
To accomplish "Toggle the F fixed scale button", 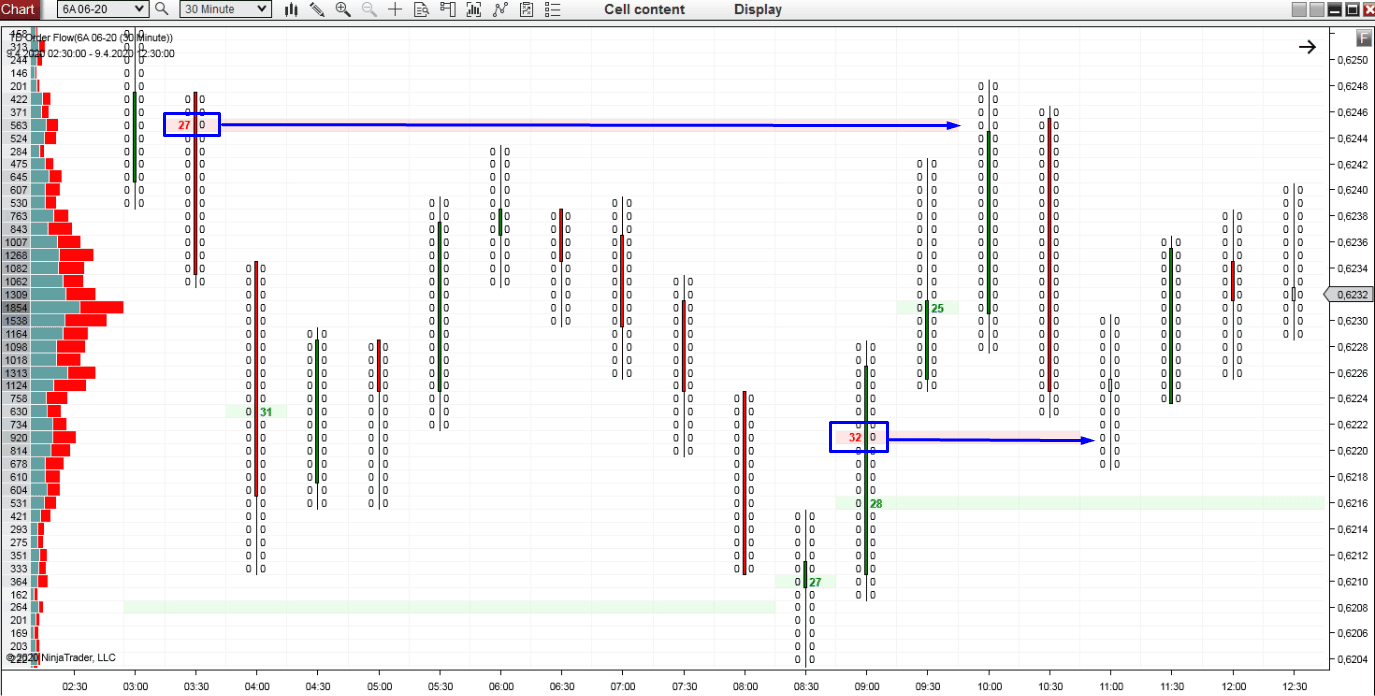I will click(x=1364, y=38).
